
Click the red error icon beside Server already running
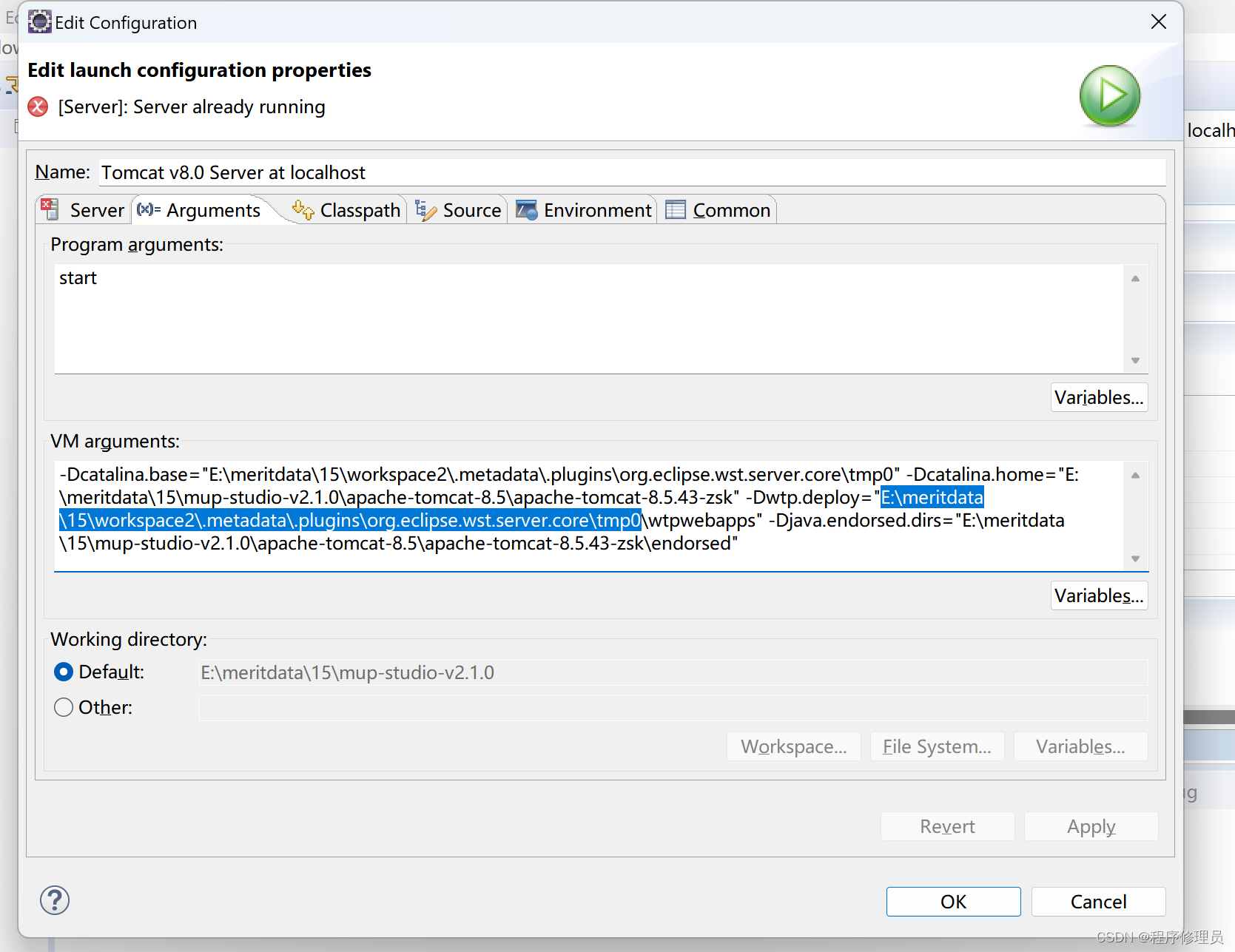pos(38,107)
